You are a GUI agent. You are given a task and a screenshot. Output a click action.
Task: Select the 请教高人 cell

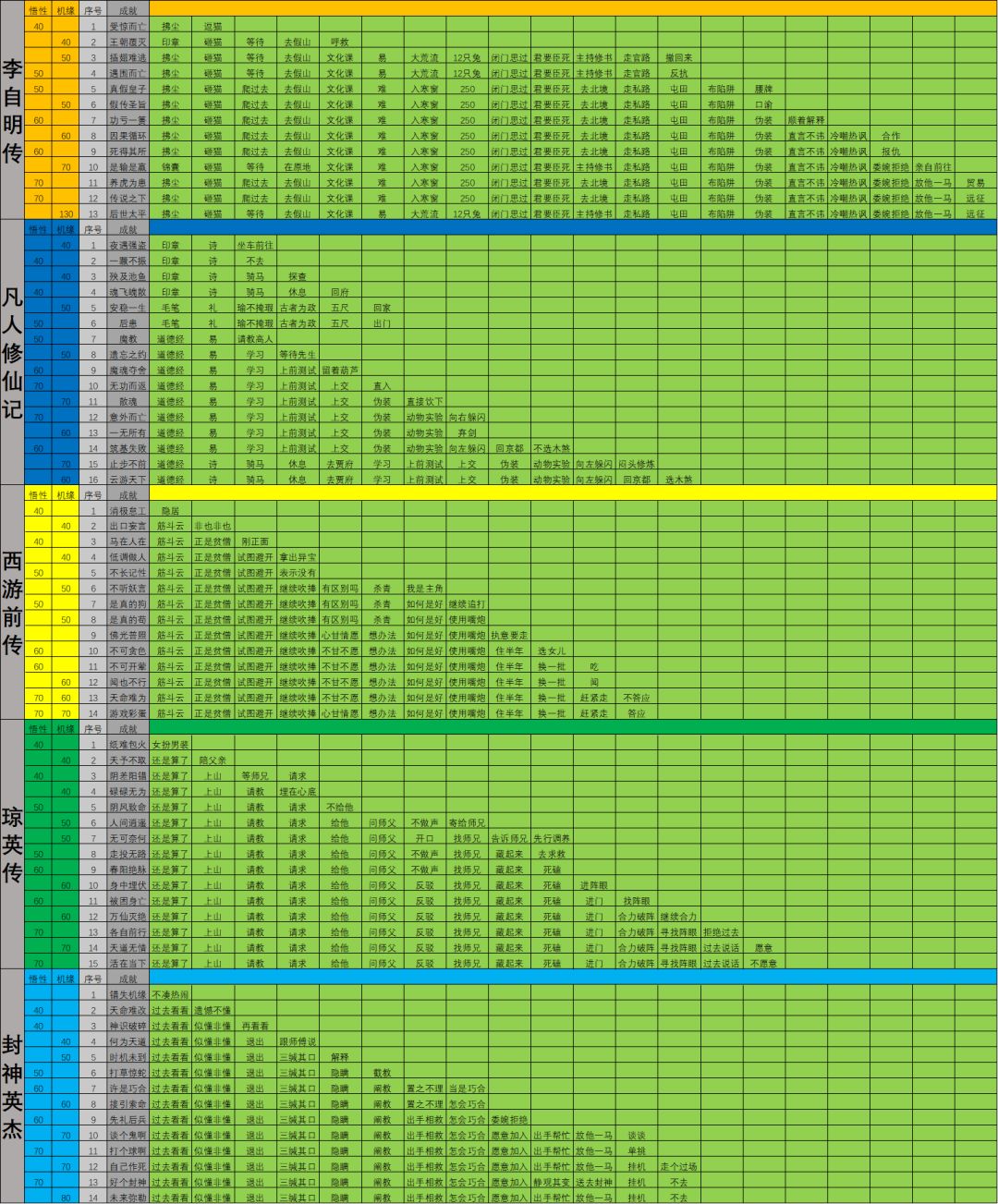(x=255, y=340)
